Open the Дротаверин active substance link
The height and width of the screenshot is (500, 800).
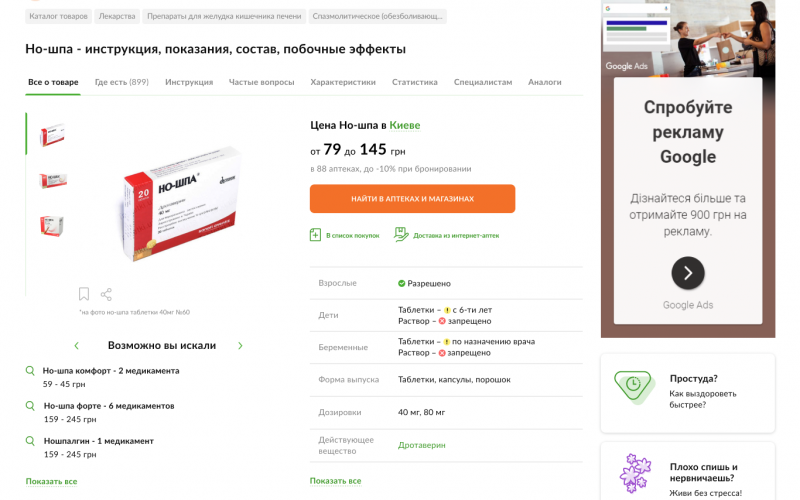(422, 444)
